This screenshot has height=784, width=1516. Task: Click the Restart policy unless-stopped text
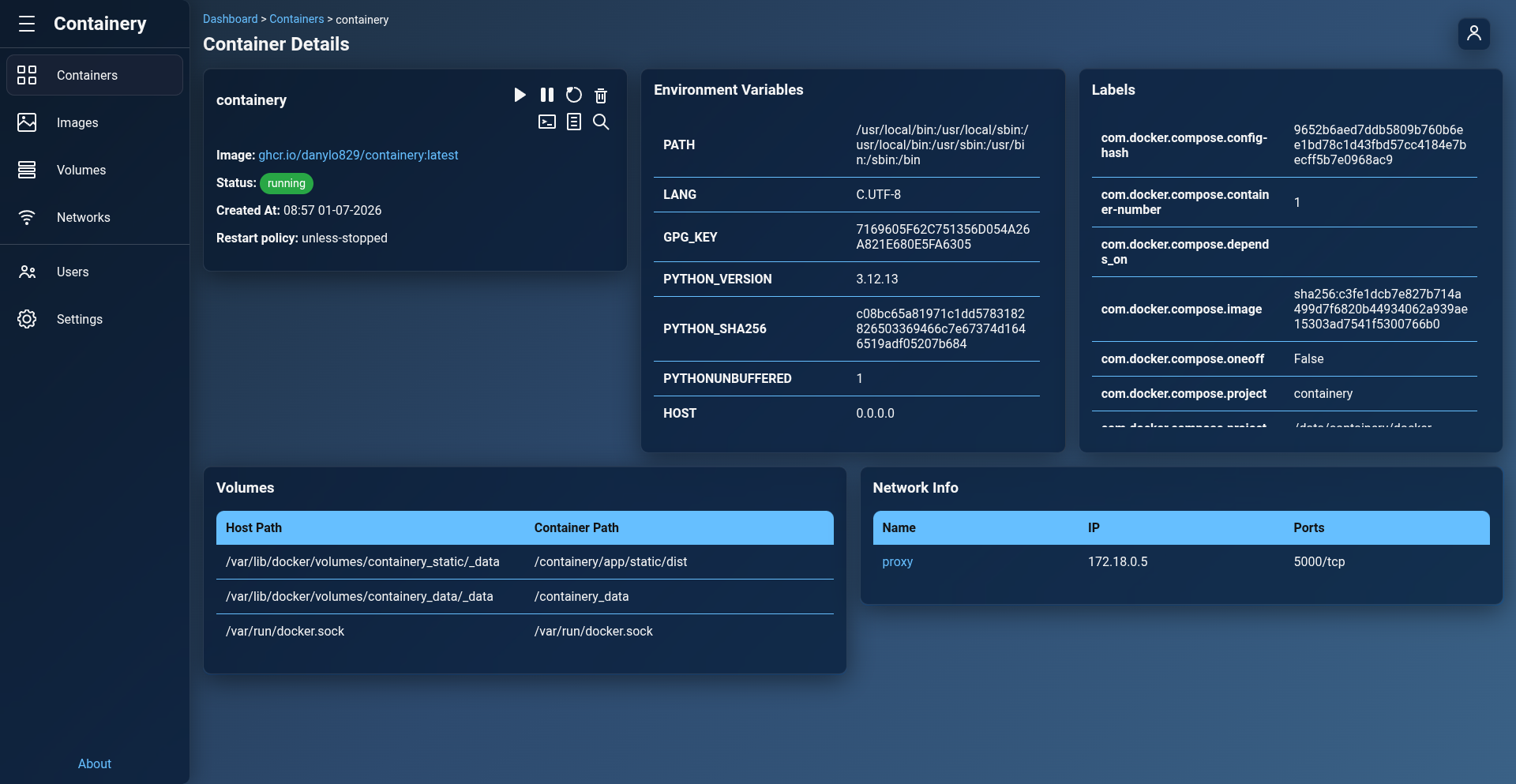pyautogui.click(x=302, y=238)
